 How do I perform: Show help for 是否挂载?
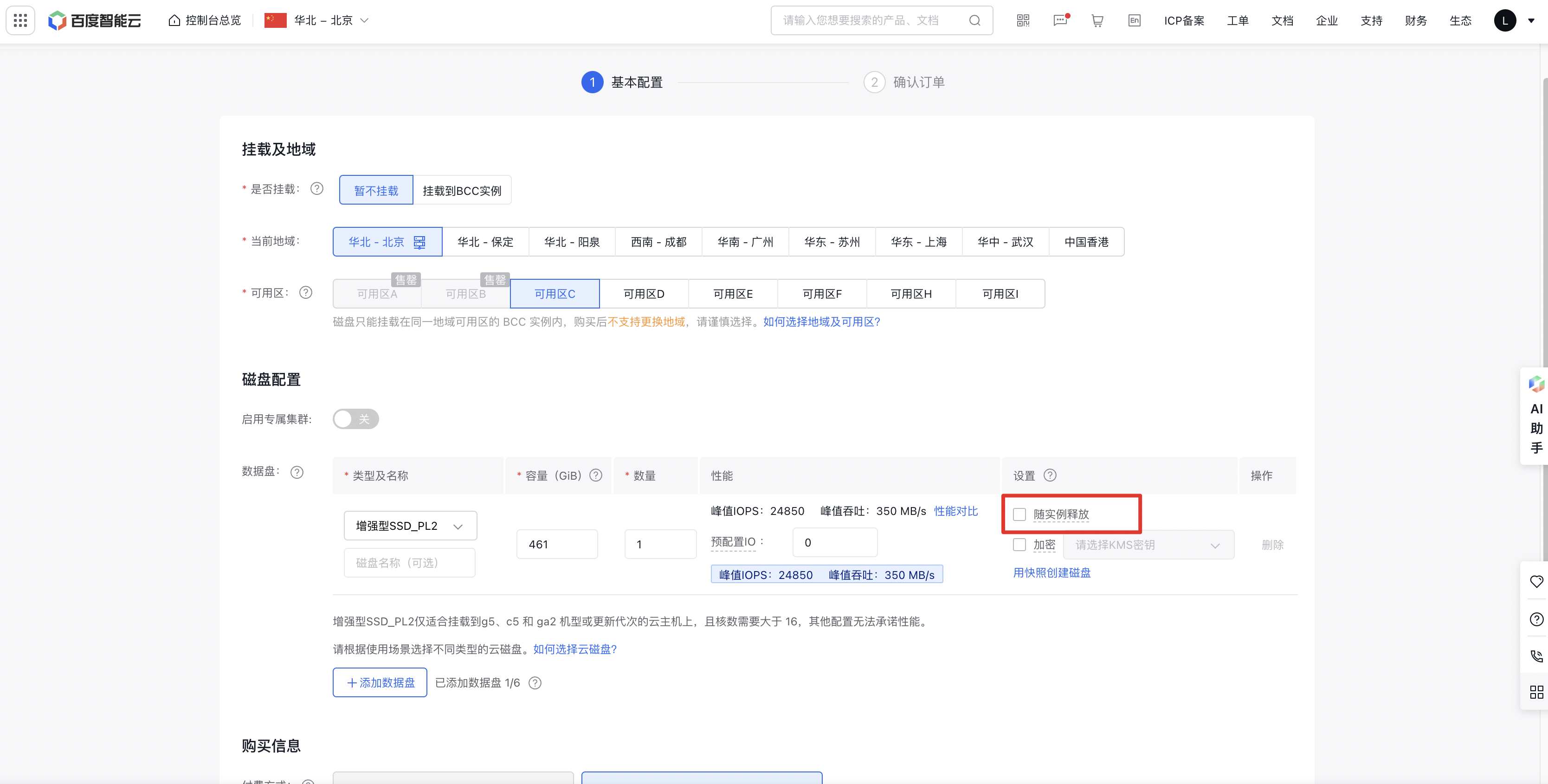click(316, 189)
